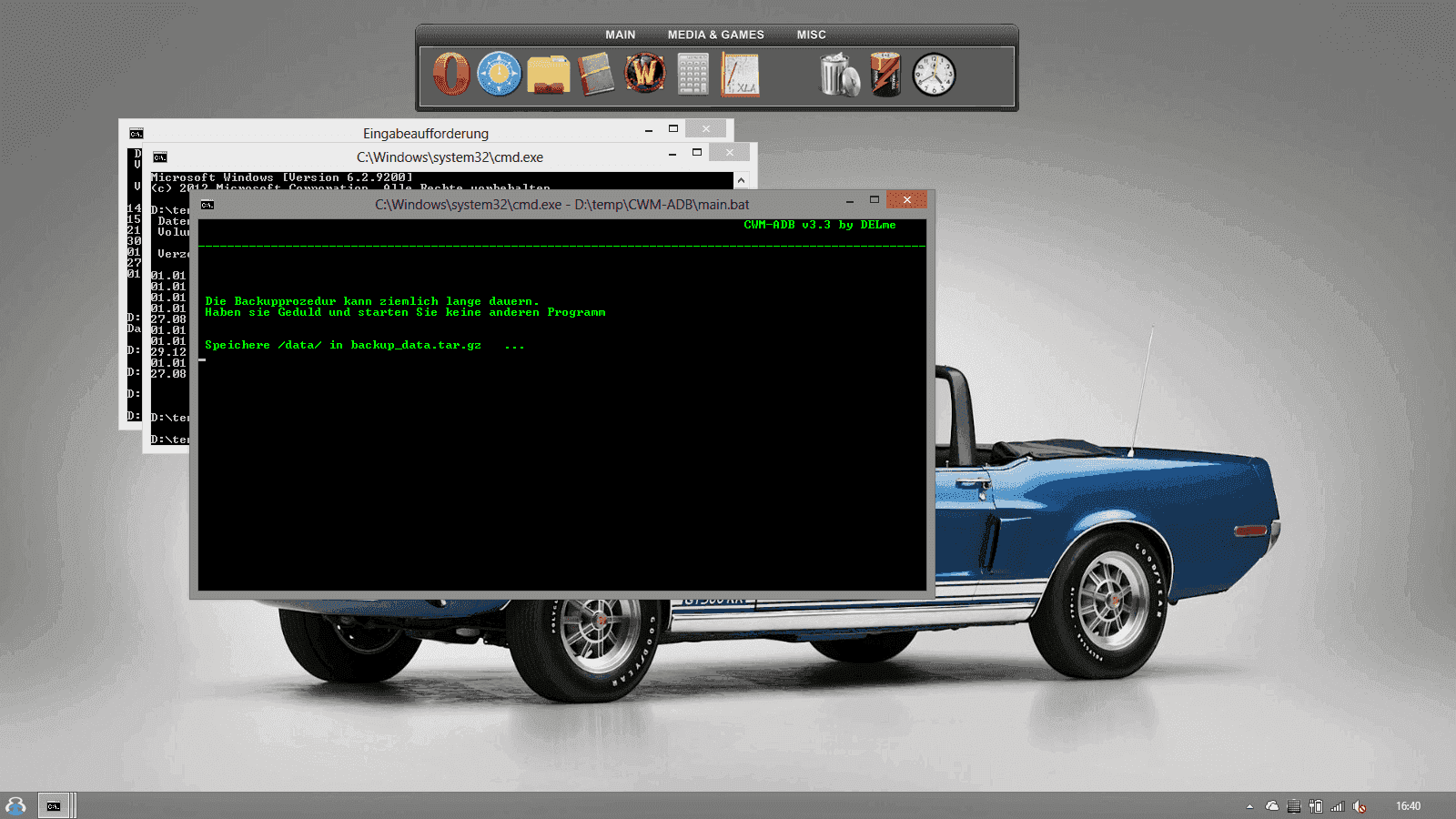Minimize the Eingabeaufforderung window
The image size is (1456, 819).
click(x=649, y=130)
